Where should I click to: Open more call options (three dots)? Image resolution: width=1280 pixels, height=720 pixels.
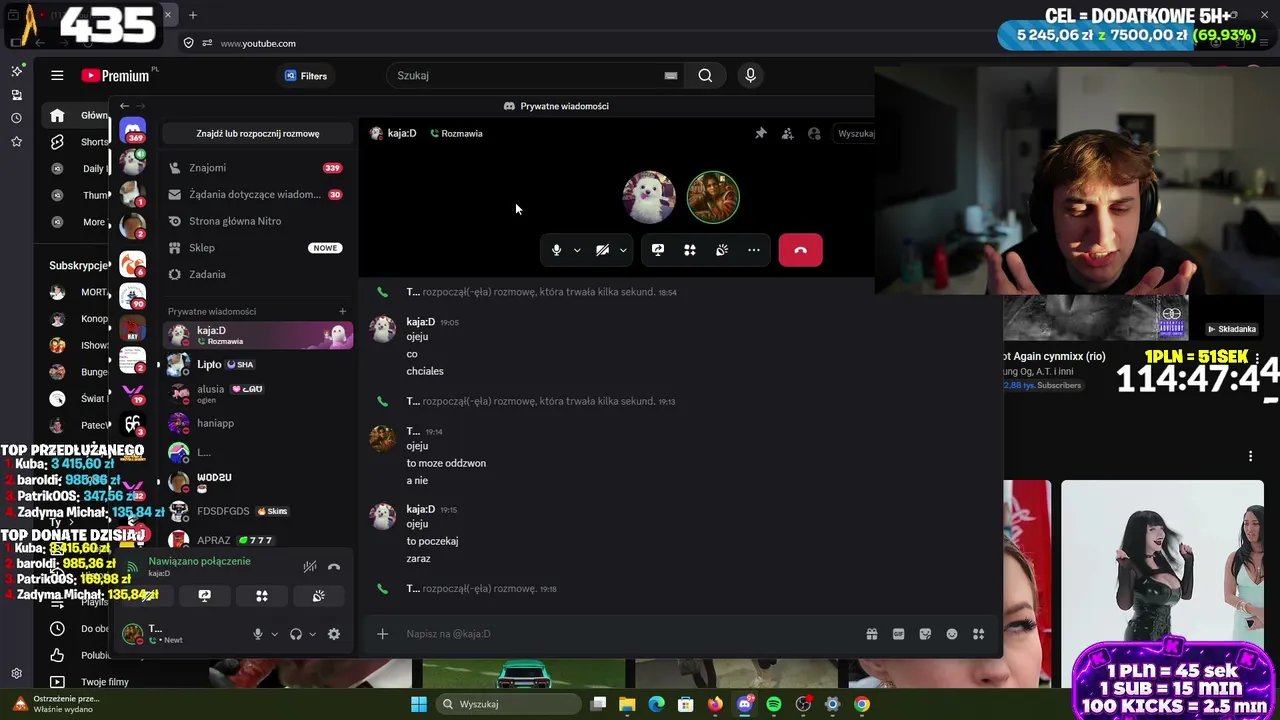754,250
